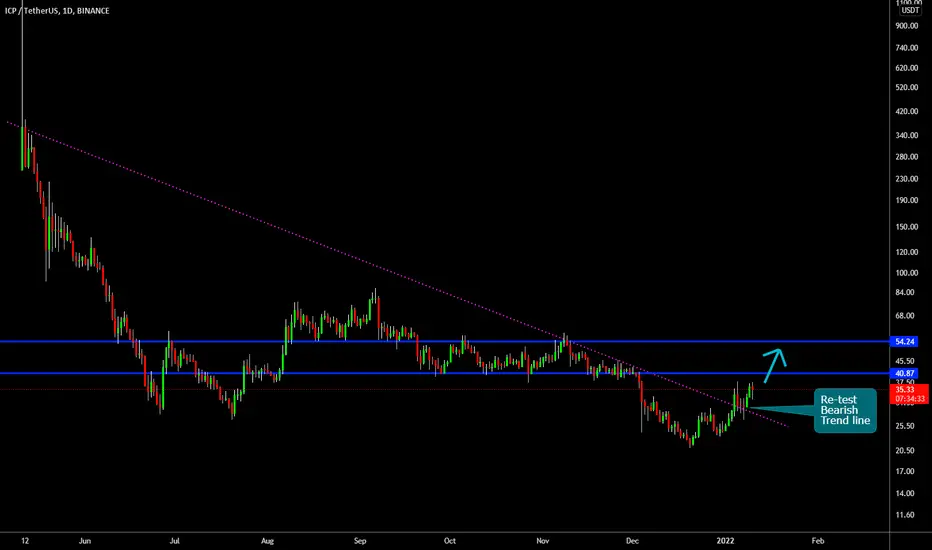Click the 150.00 price axis label
This screenshot has height=550, width=932.
point(907,227)
